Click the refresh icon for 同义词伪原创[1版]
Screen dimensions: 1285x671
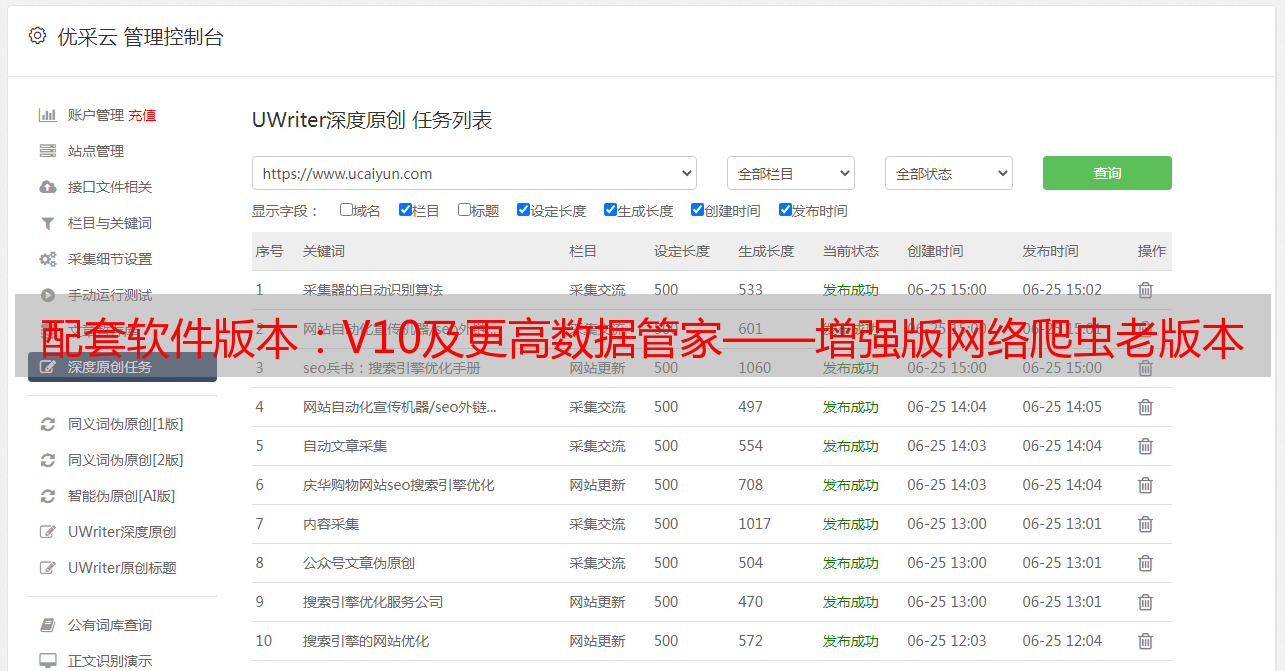pos(47,424)
